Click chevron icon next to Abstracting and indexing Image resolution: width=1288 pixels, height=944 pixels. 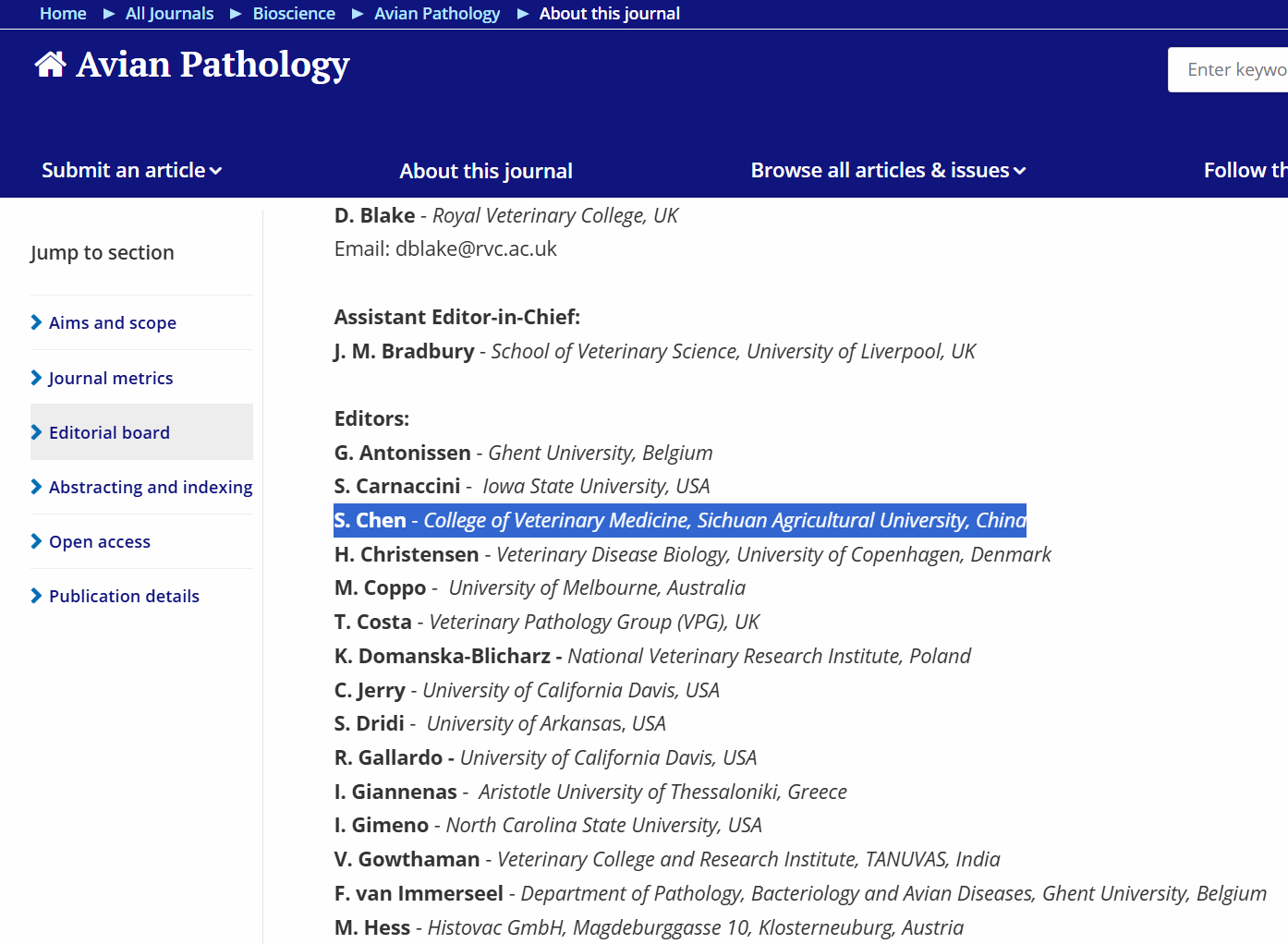[x=36, y=487]
